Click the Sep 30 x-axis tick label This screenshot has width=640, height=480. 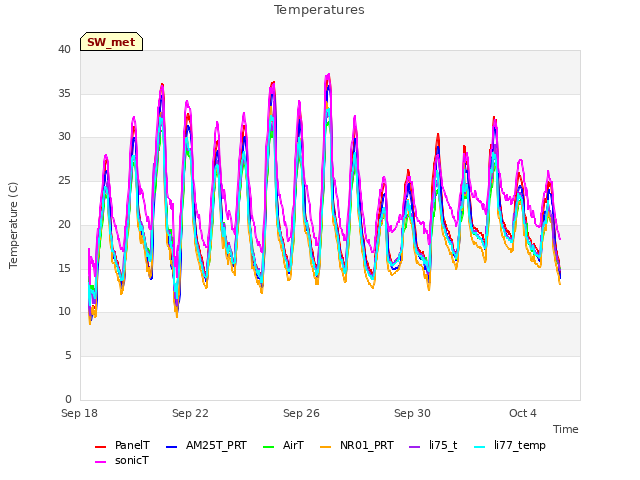pyautogui.click(x=413, y=413)
